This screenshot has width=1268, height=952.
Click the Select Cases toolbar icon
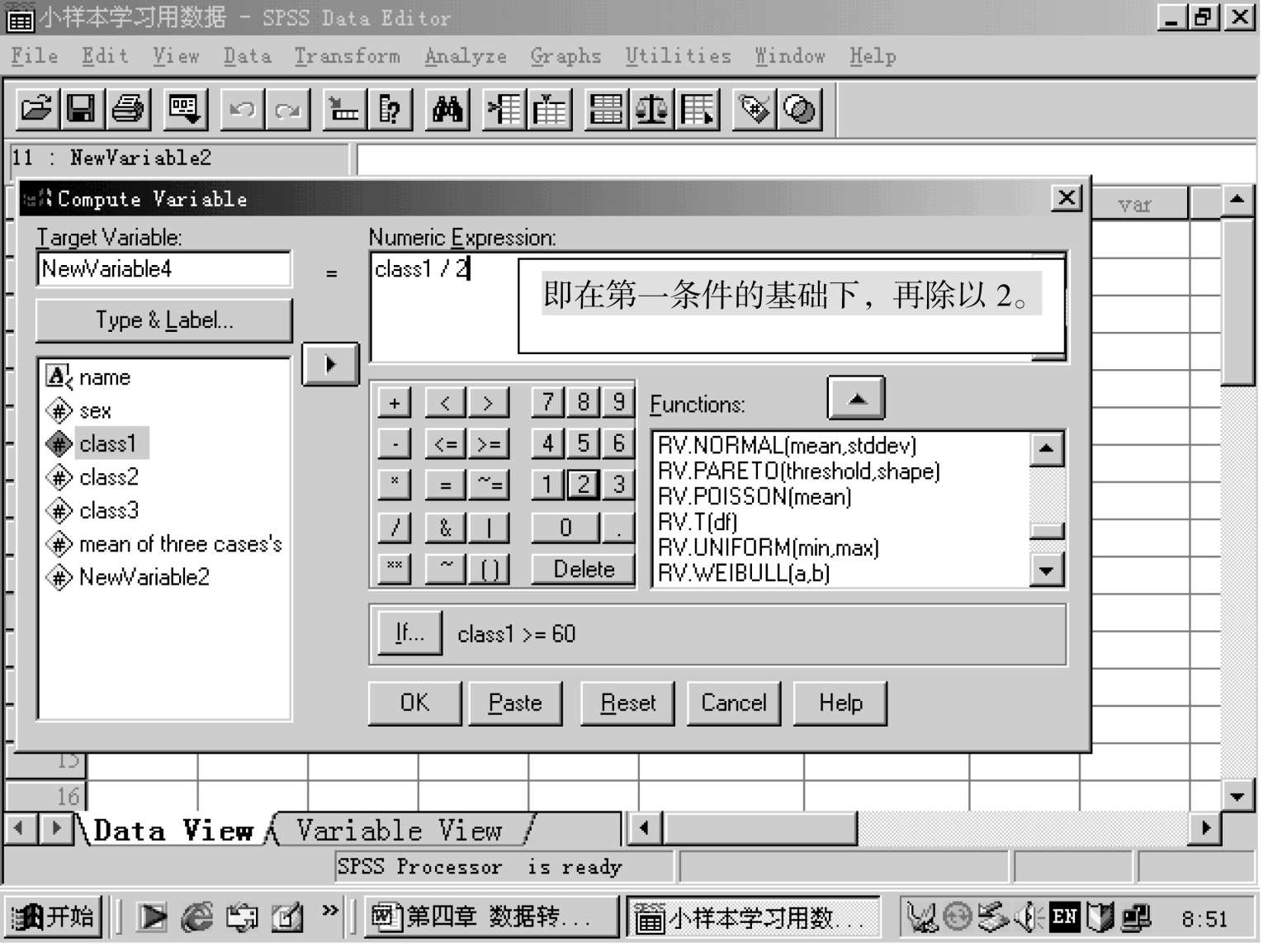698,109
